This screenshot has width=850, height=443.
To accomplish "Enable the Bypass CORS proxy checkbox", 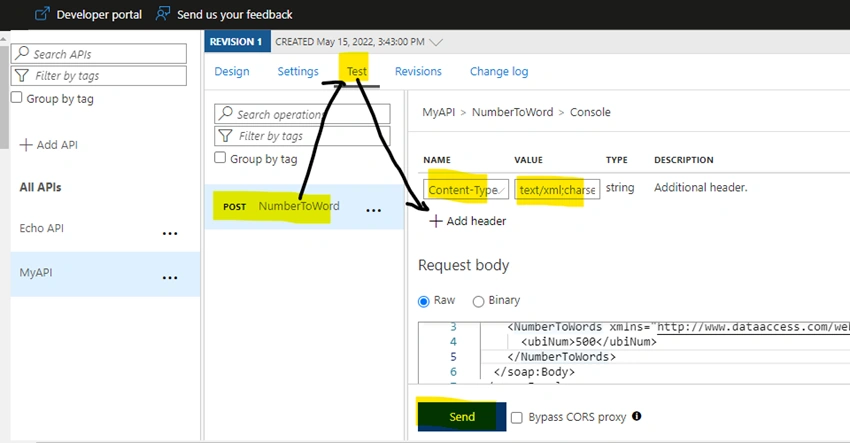I will tap(517, 418).
